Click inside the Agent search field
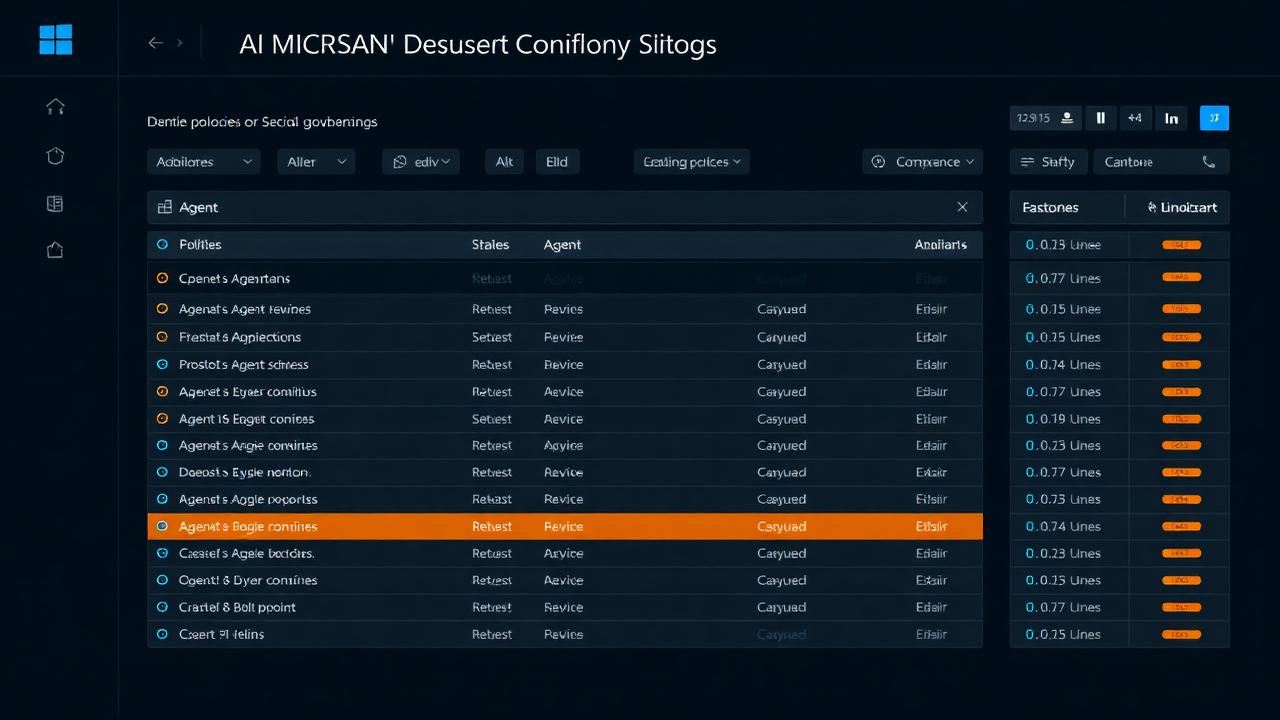 click(x=565, y=207)
